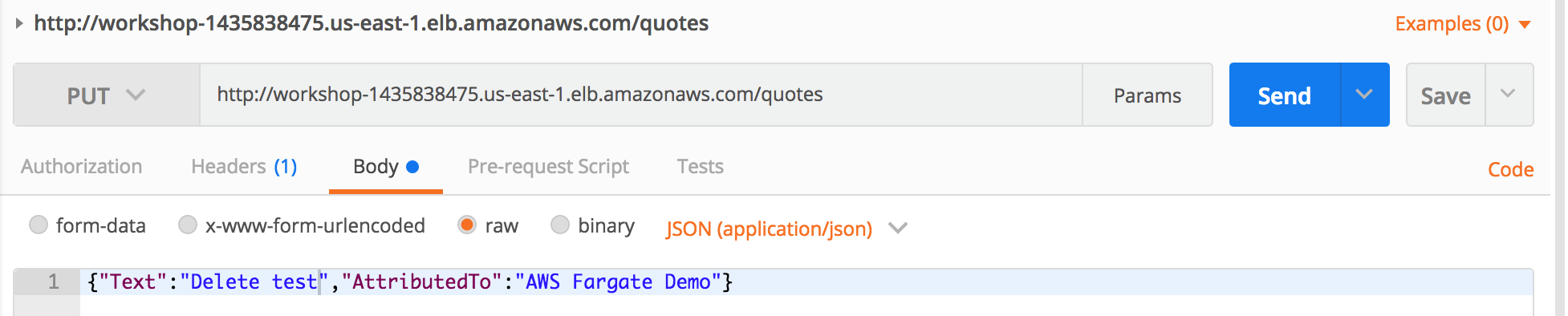The width and height of the screenshot is (1568, 316).
Task: Open the Tests tab
Action: coord(700,166)
